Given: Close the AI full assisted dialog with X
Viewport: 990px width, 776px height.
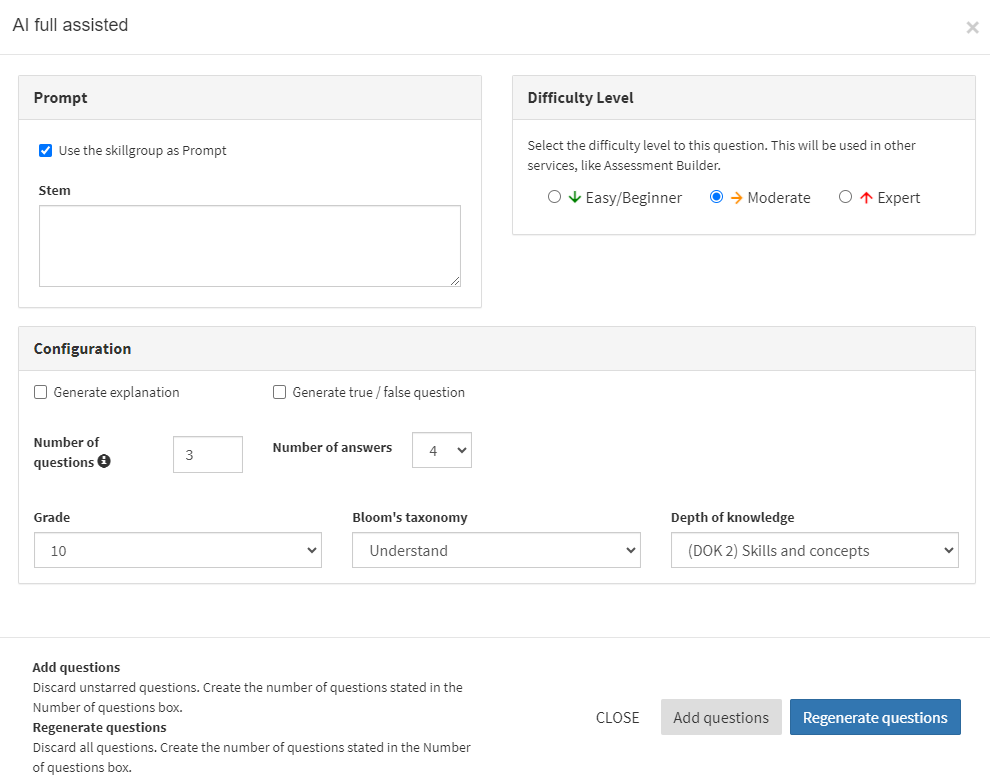Looking at the screenshot, I should pyautogui.click(x=972, y=27).
